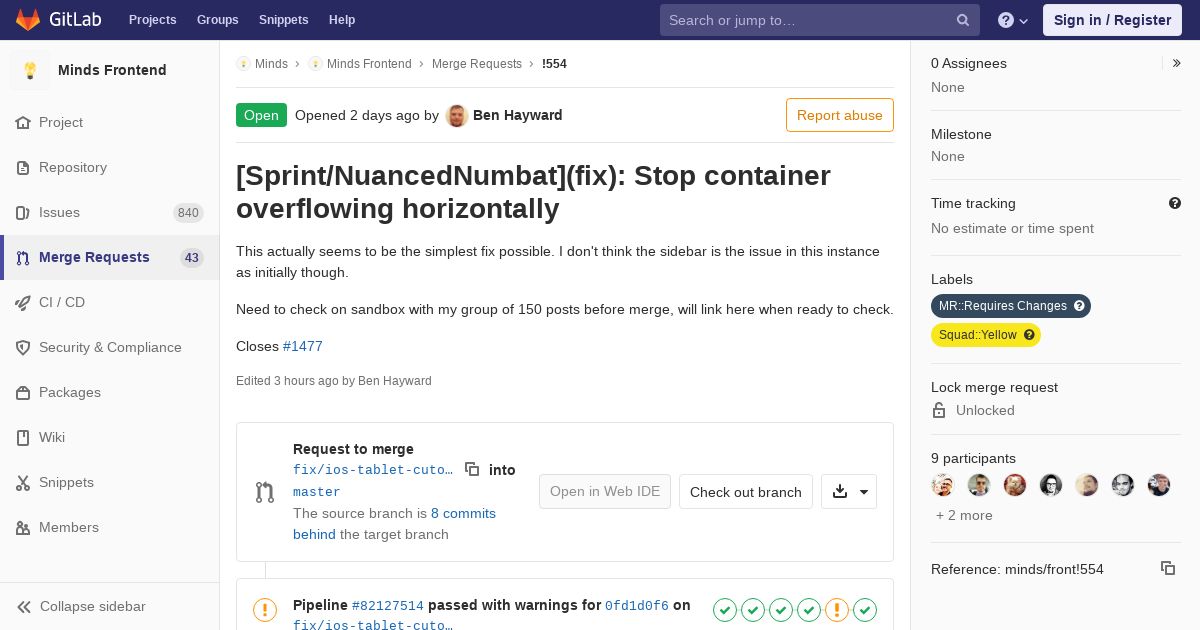Click the 840 issues count badge
Image resolution: width=1200 pixels, height=630 pixels.
click(x=188, y=213)
